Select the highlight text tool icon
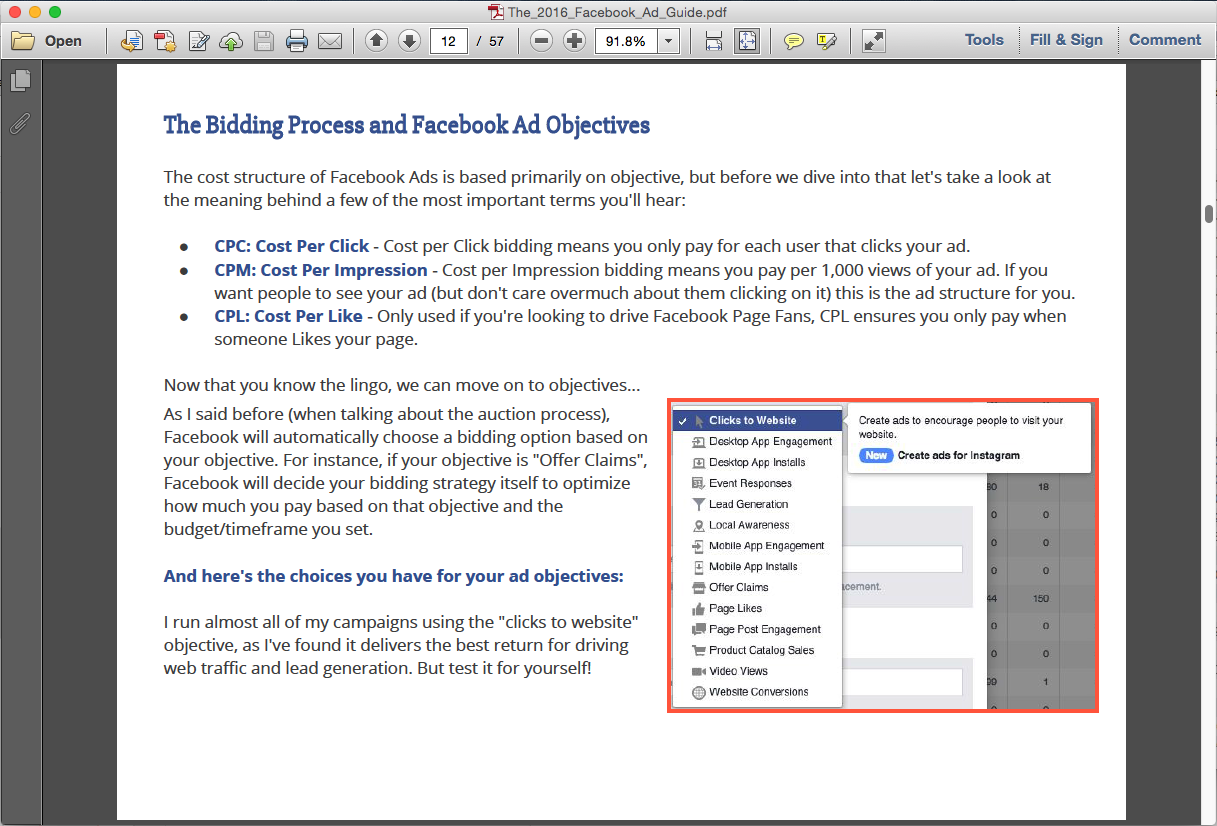 click(x=826, y=41)
